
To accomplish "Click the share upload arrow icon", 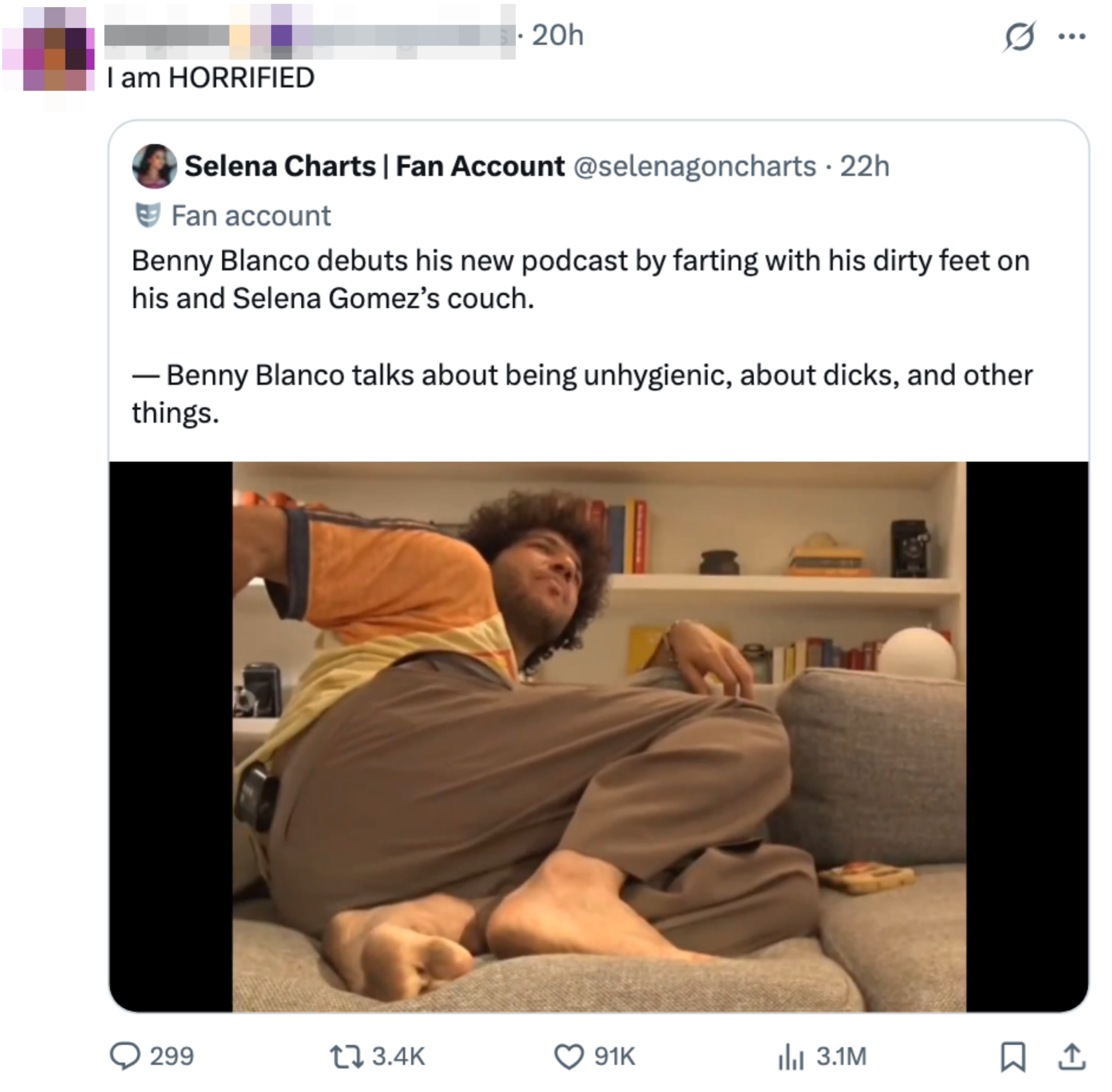I will [x=1070, y=1056].
